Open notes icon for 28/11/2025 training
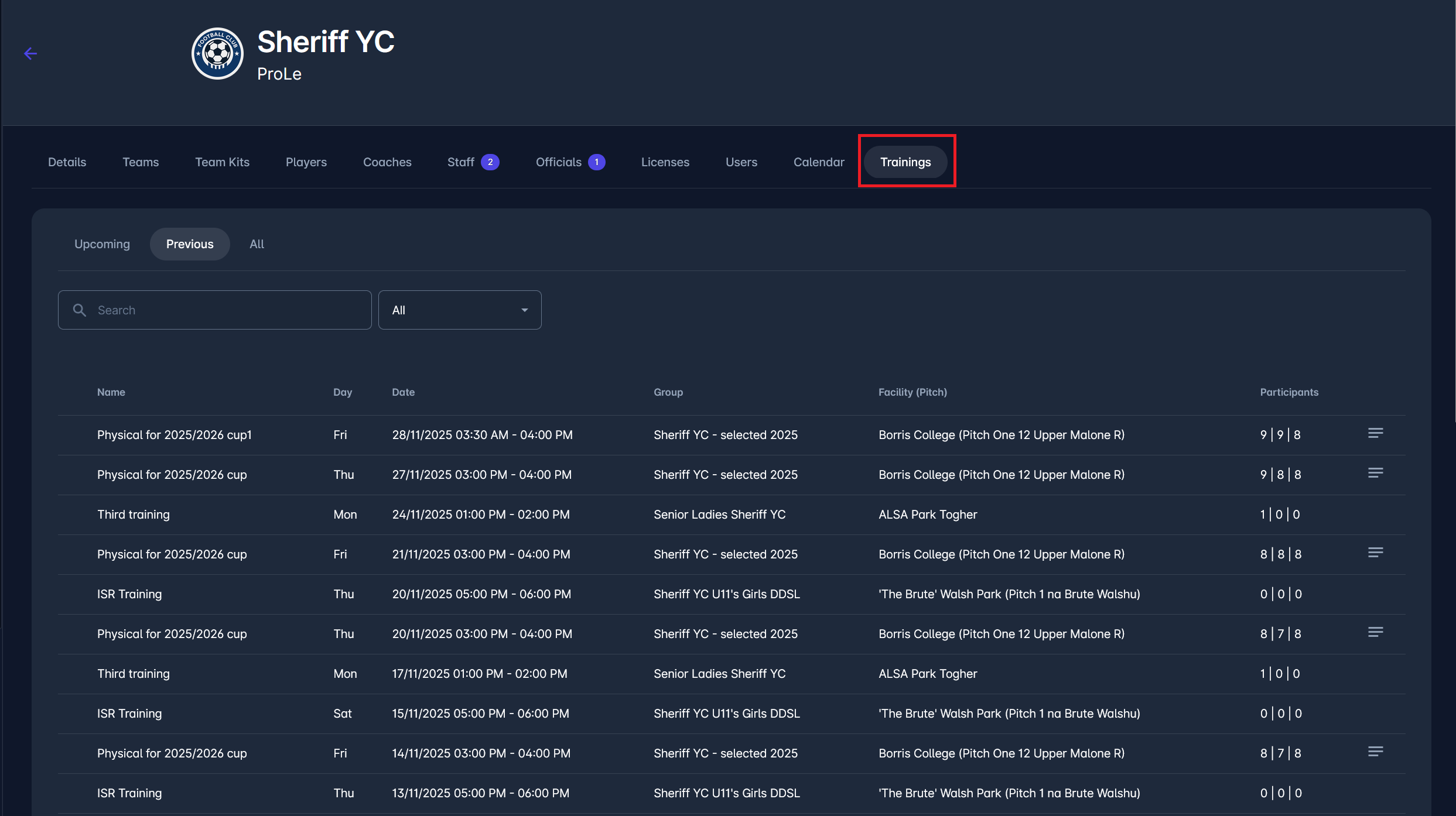The image size is (1456, 816). [x=1375, y=433]
